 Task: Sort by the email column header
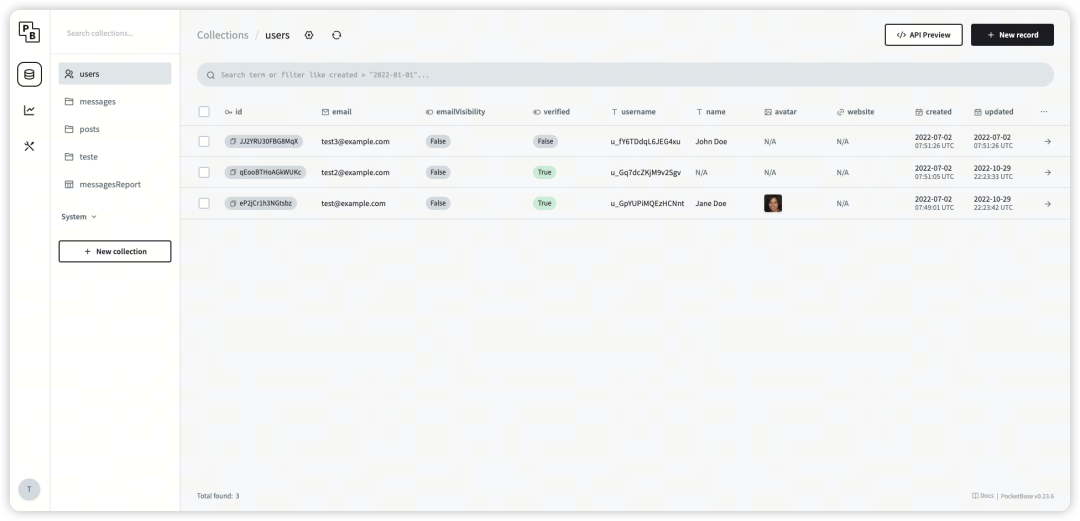pos(336,112)
